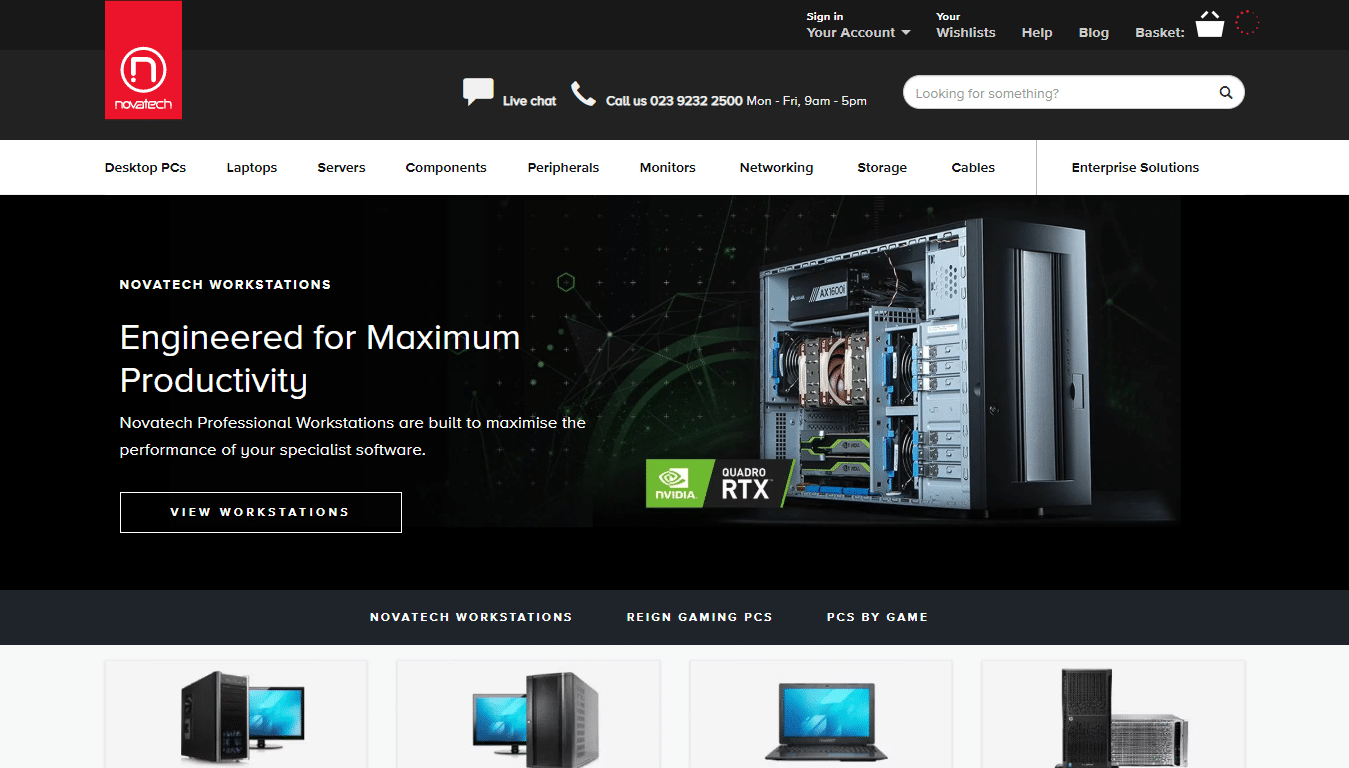Click the View Workstations button
The height and width of the screenshot is (768, 1349).
(x=261, y=512)
